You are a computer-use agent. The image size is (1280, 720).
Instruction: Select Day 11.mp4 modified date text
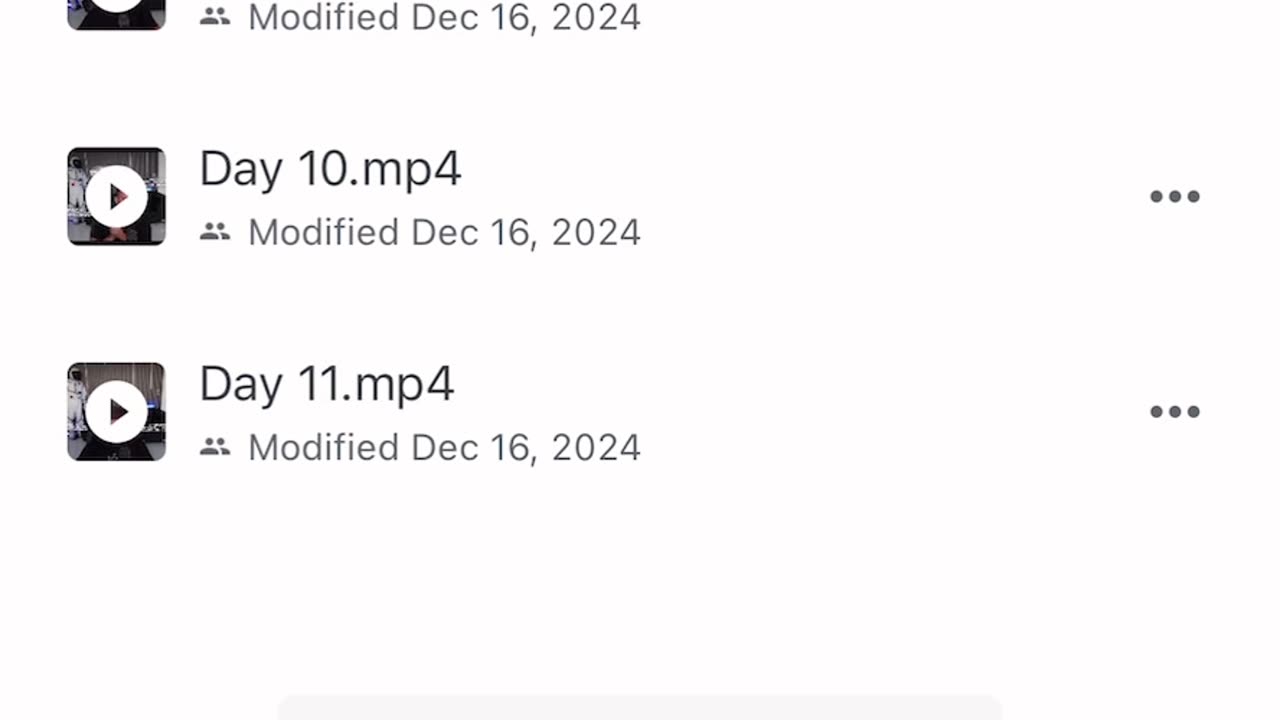(444, 447)
